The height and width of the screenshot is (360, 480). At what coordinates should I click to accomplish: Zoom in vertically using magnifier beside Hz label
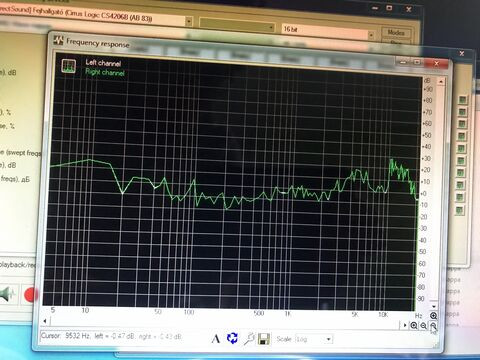pos(433,315)
